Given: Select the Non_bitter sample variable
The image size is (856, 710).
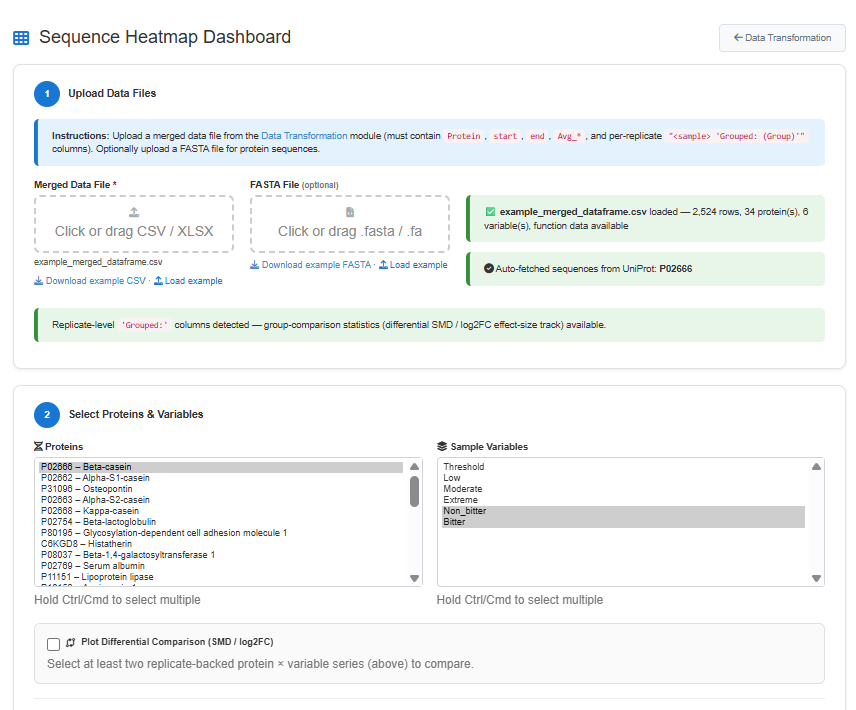Looking at the screenshot, I should (x=623, y=511).
